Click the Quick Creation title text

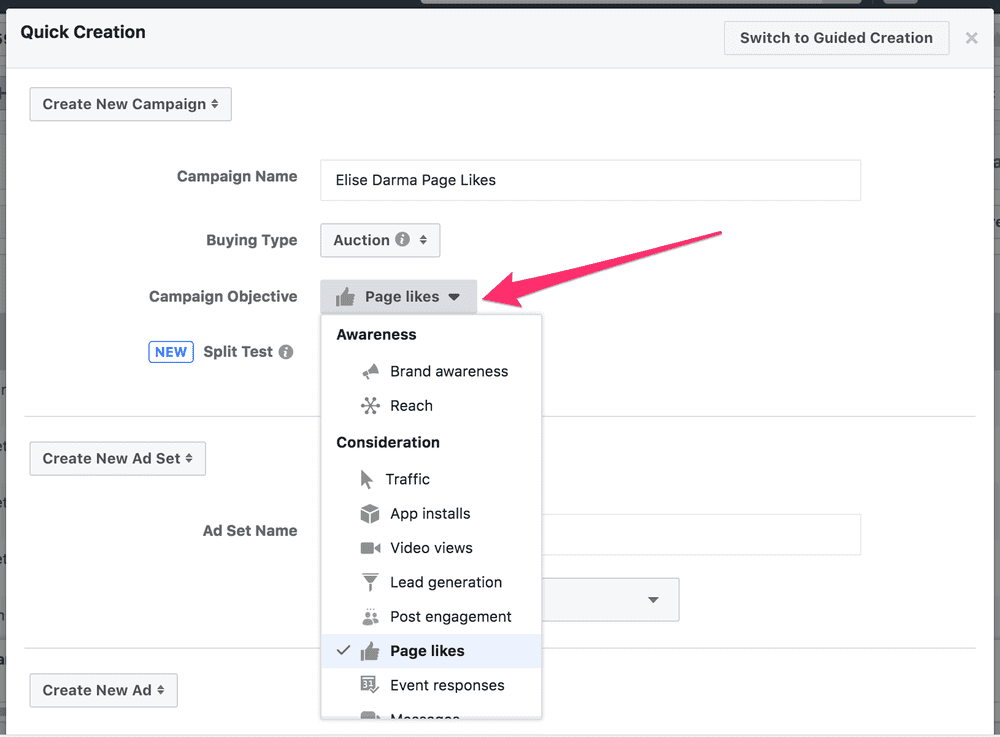coord(83,32)
